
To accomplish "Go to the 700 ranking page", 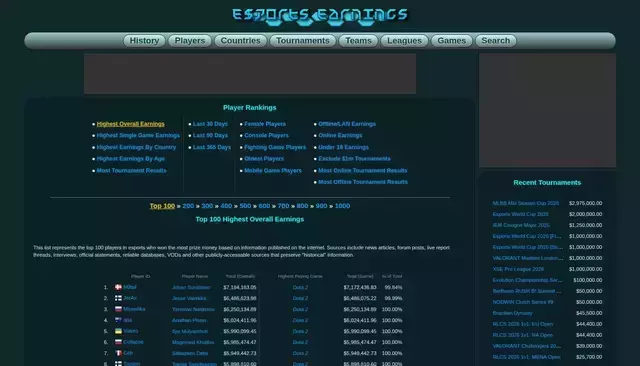I will click(283, 206).
